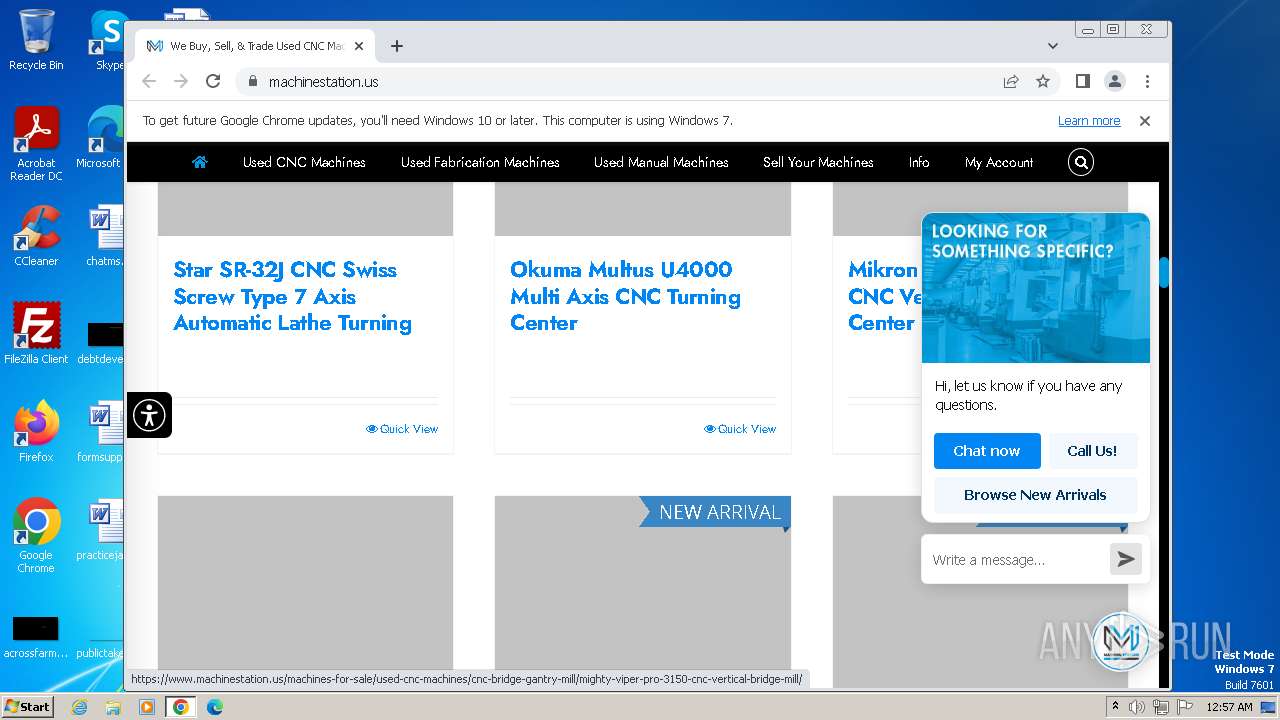Click the Learn more link
Screen dimensions: 1280x720
pyautogui.click(x=1089, y=121)
